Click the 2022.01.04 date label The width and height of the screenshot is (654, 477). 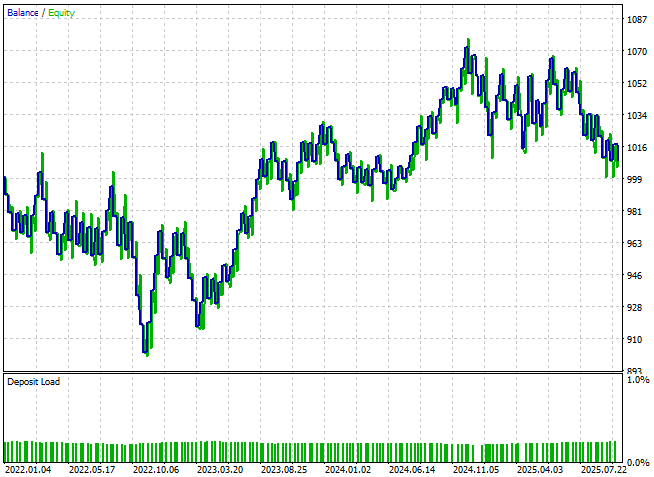[28, 470]
